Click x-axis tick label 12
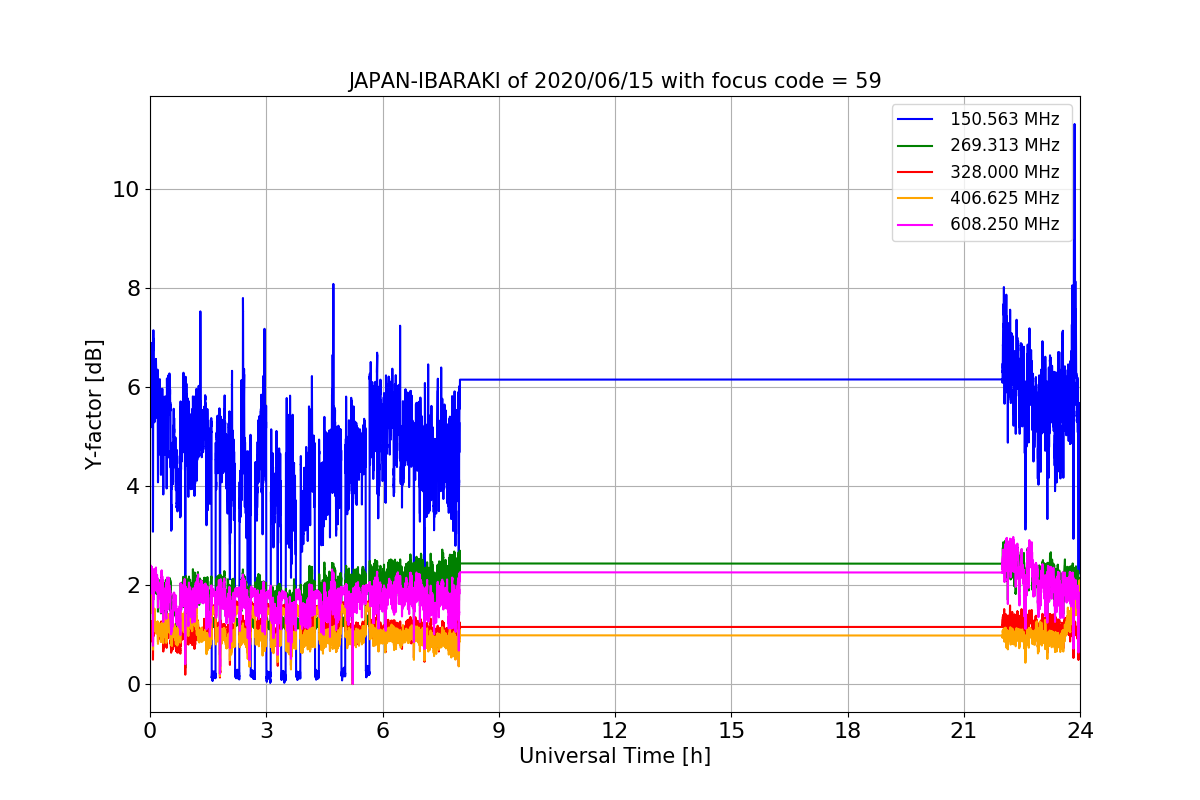 615,730
